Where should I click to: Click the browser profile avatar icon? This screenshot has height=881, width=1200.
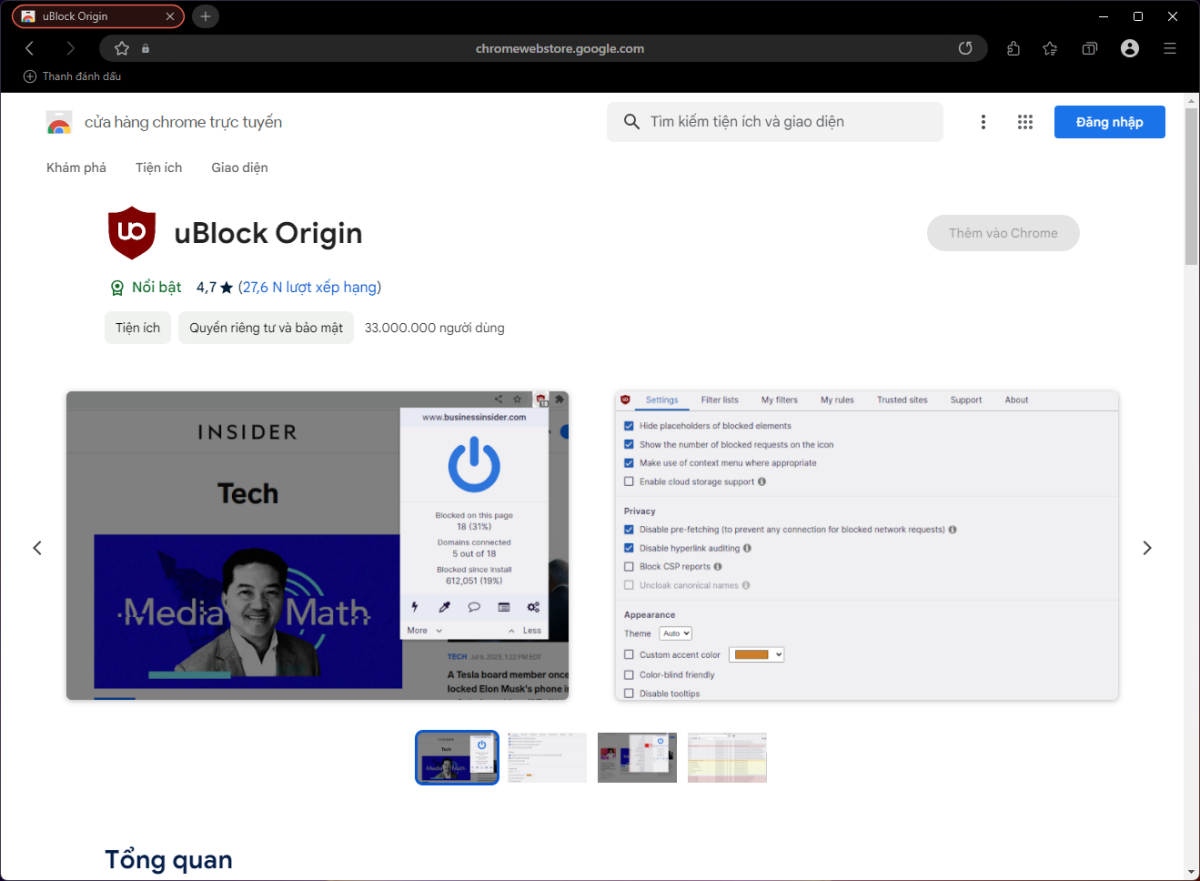click(x=1130, y=48)
